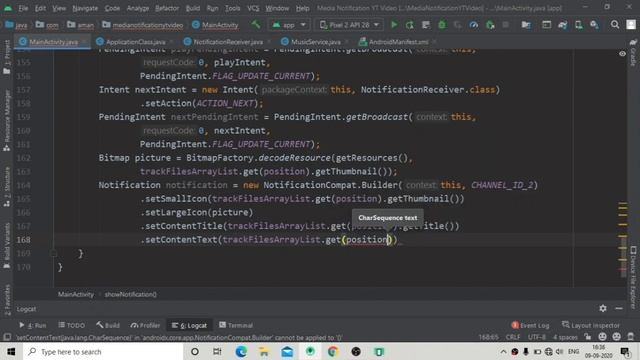Change CRLF line separator in status bar
Image resolution: width=640 pixels, height=360 pixels.
pos(513,337)
